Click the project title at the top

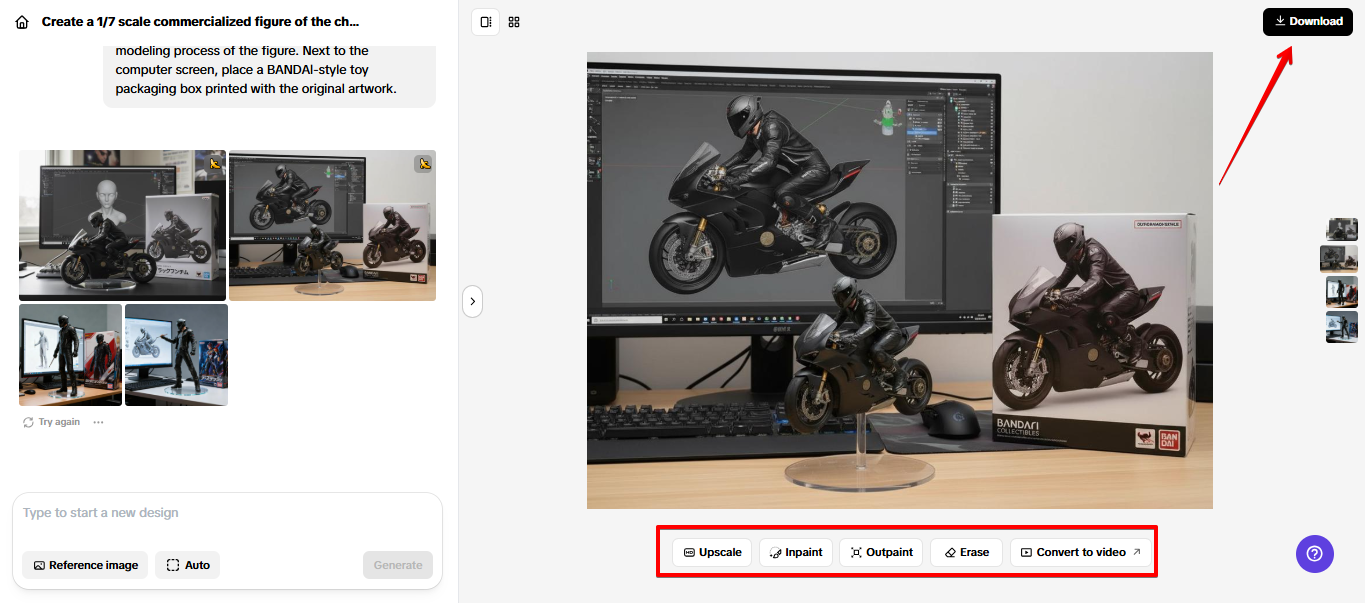coord(200,21)
